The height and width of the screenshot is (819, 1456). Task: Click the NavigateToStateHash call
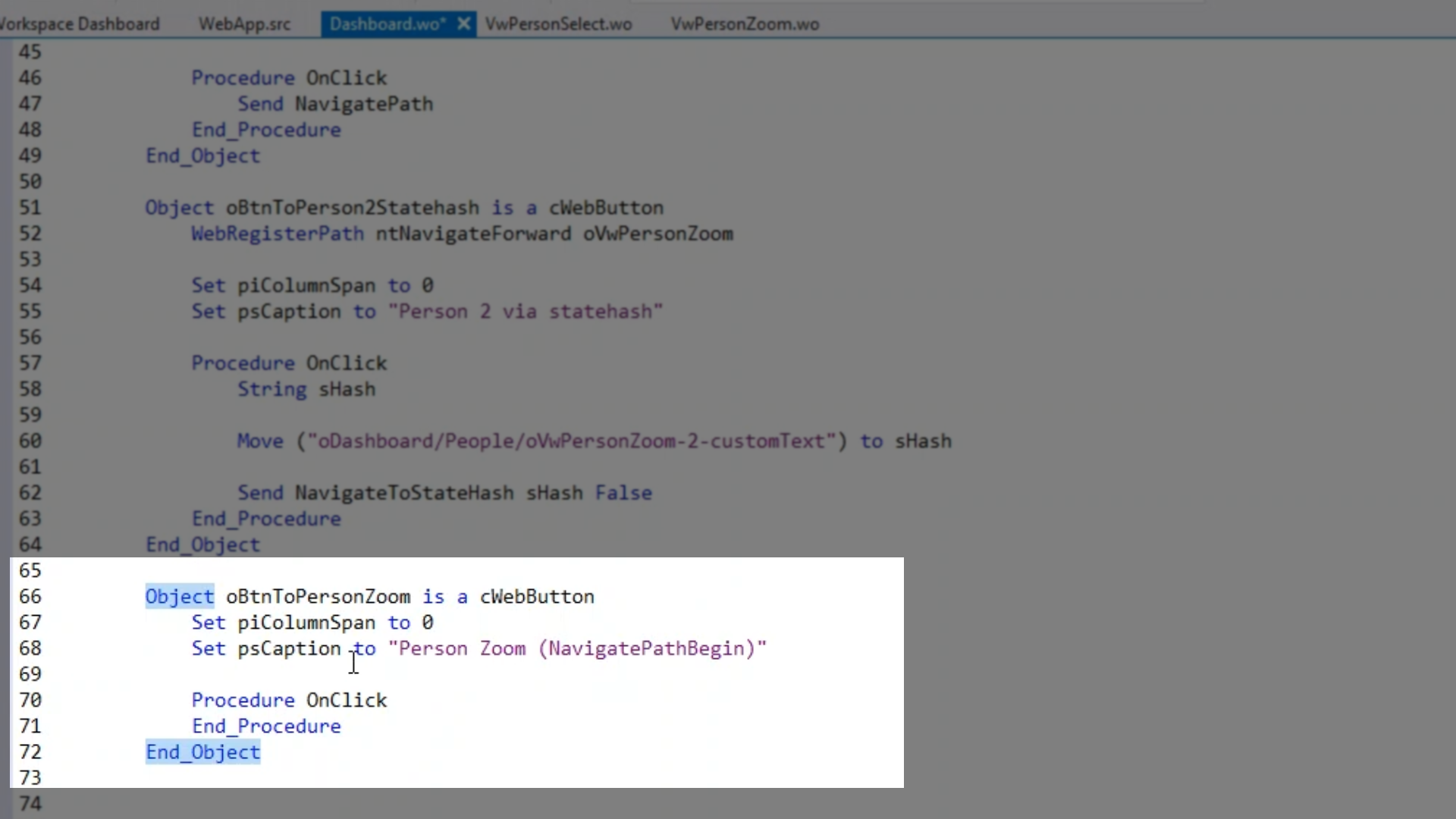click(404, 493)
